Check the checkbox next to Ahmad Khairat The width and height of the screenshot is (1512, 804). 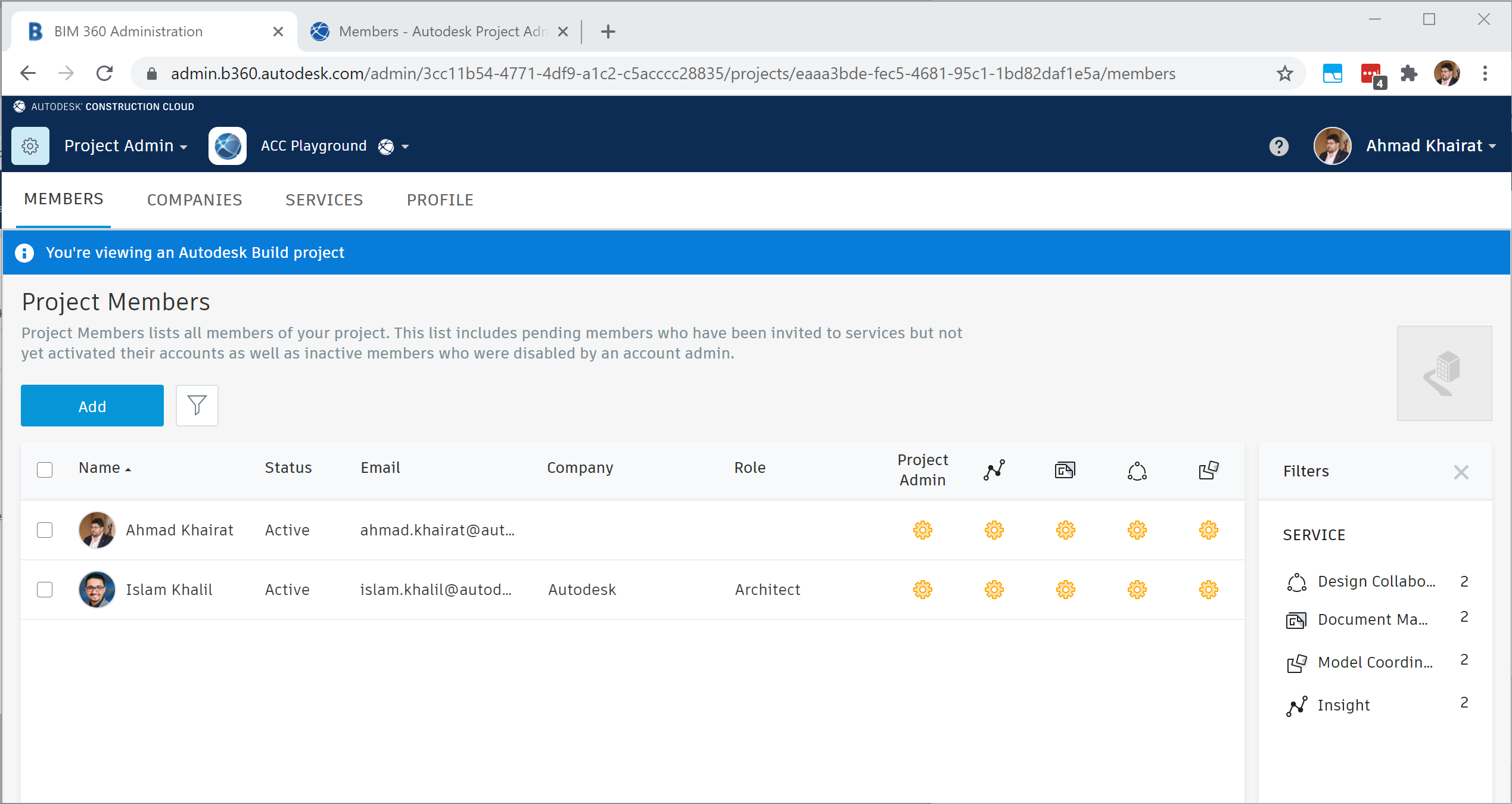click(45, 530)
